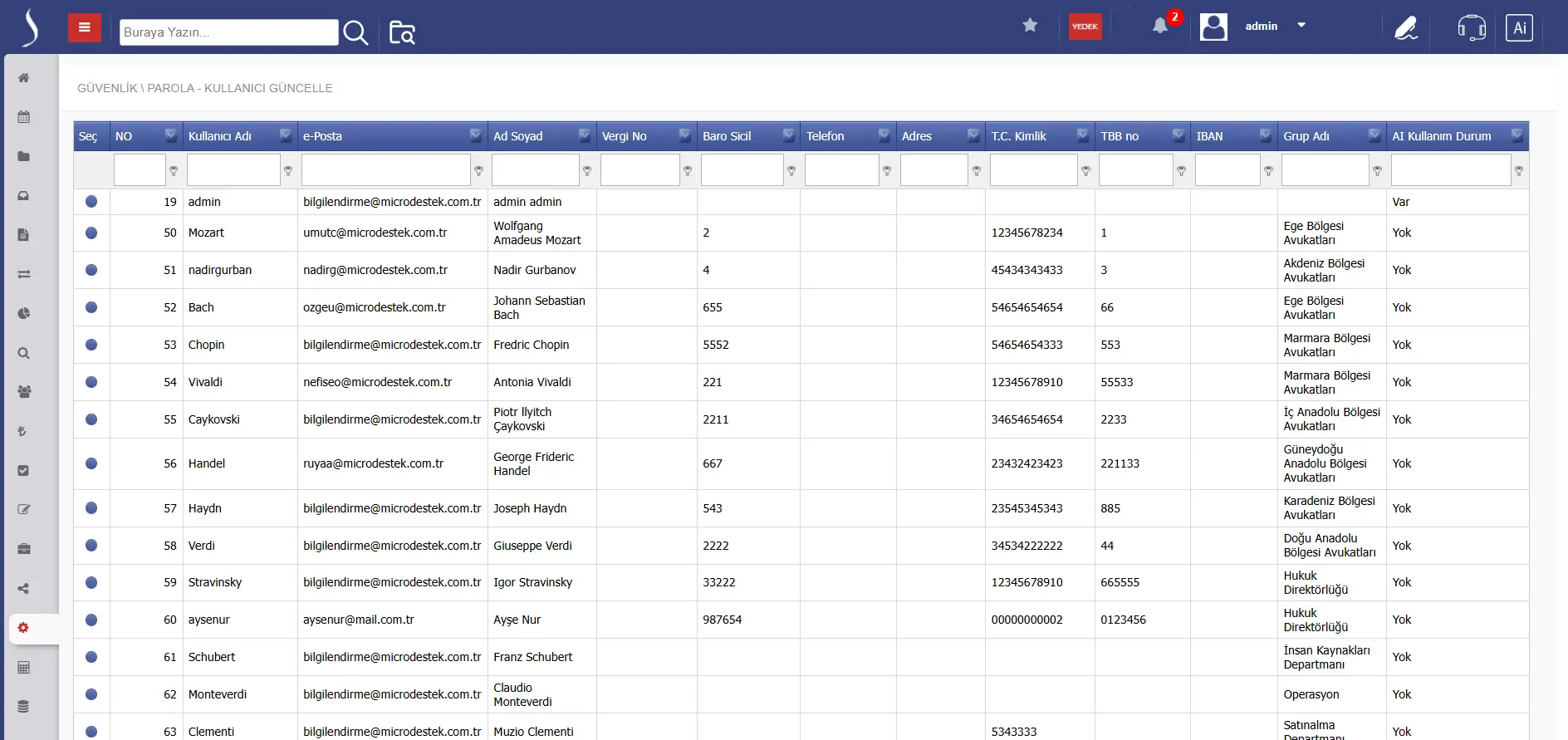Open the folder search icon in header
The width and height of the screenshot is (1568, 740).
coord(402,32)
